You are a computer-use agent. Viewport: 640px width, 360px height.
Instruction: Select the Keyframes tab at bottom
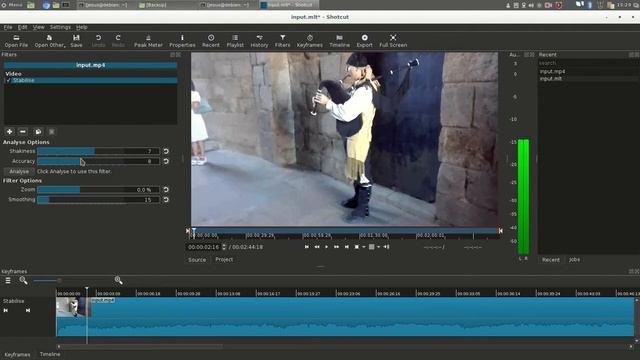coord(17,354)
